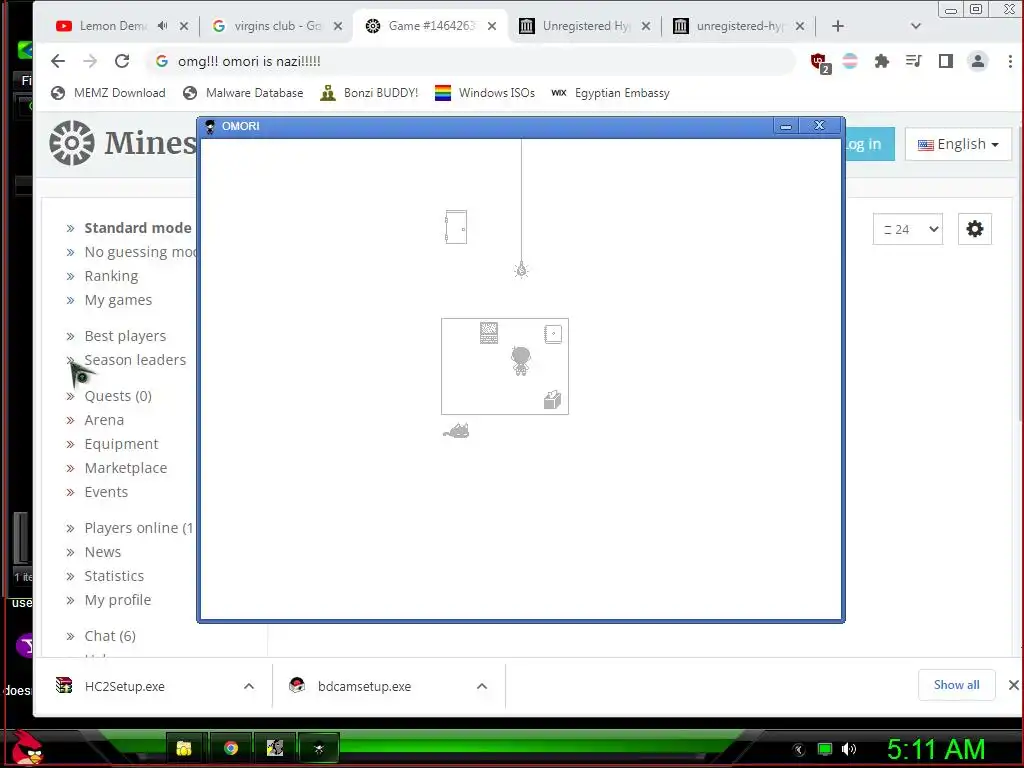Expand HC2Setup.exe download options
This screenshot has width=1024, height=768.
tap(249, 686)
